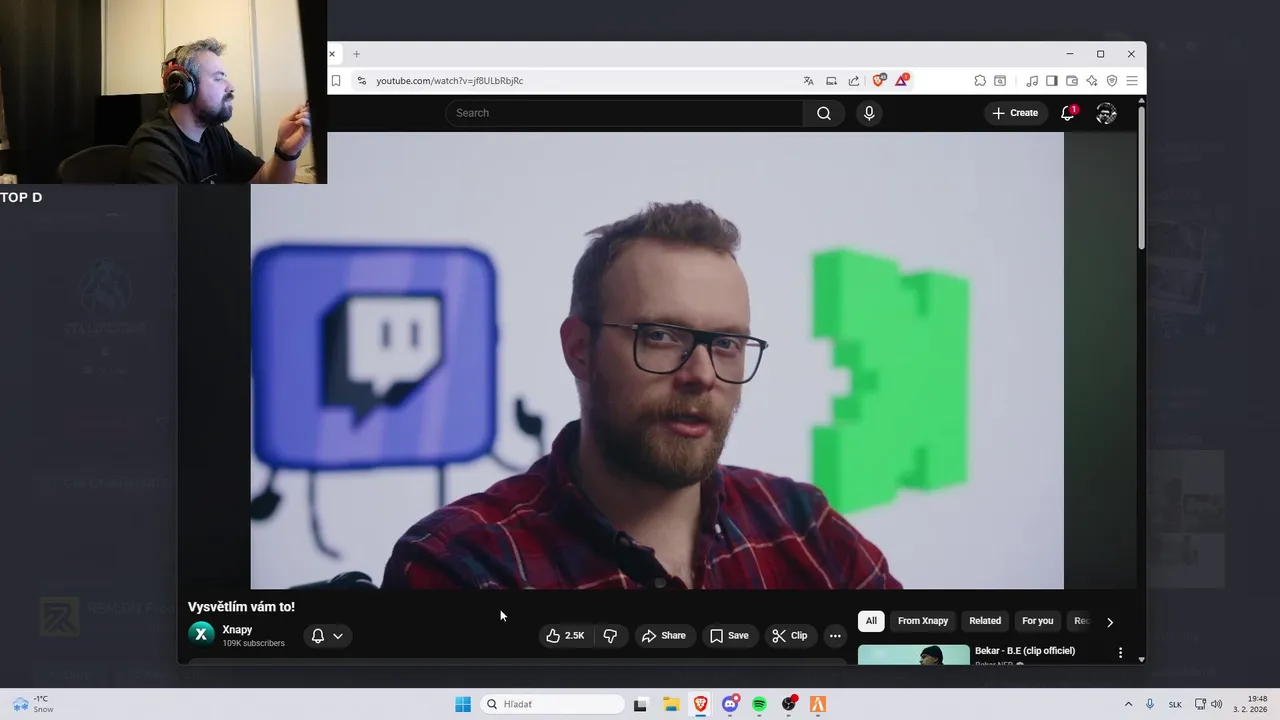Click the translate page icon
The height and width of the screenshot is (720, 1280).
[x=808, y=81]
